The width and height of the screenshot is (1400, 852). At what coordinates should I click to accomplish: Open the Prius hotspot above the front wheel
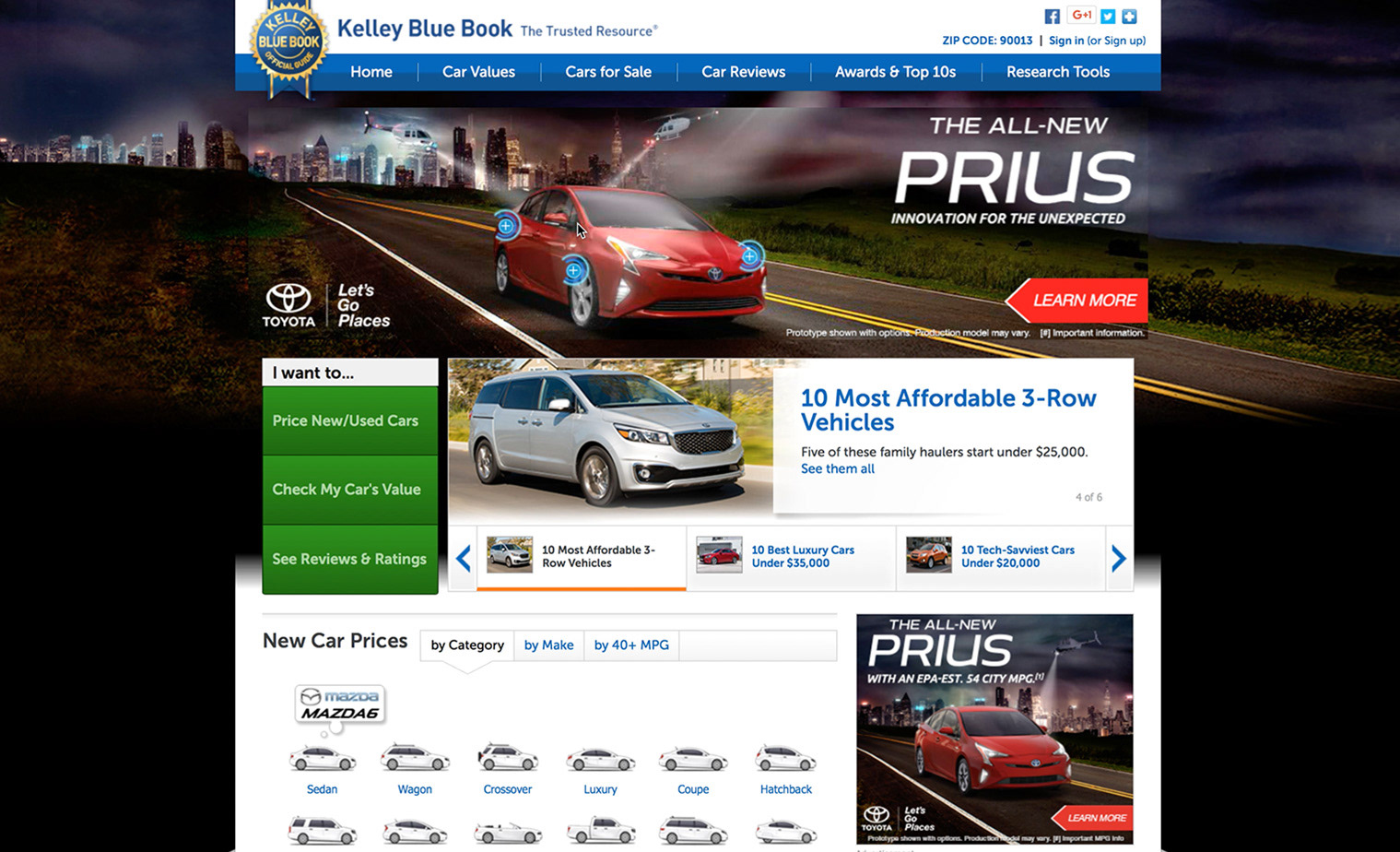pyautogui.click(x=573, y=270)
